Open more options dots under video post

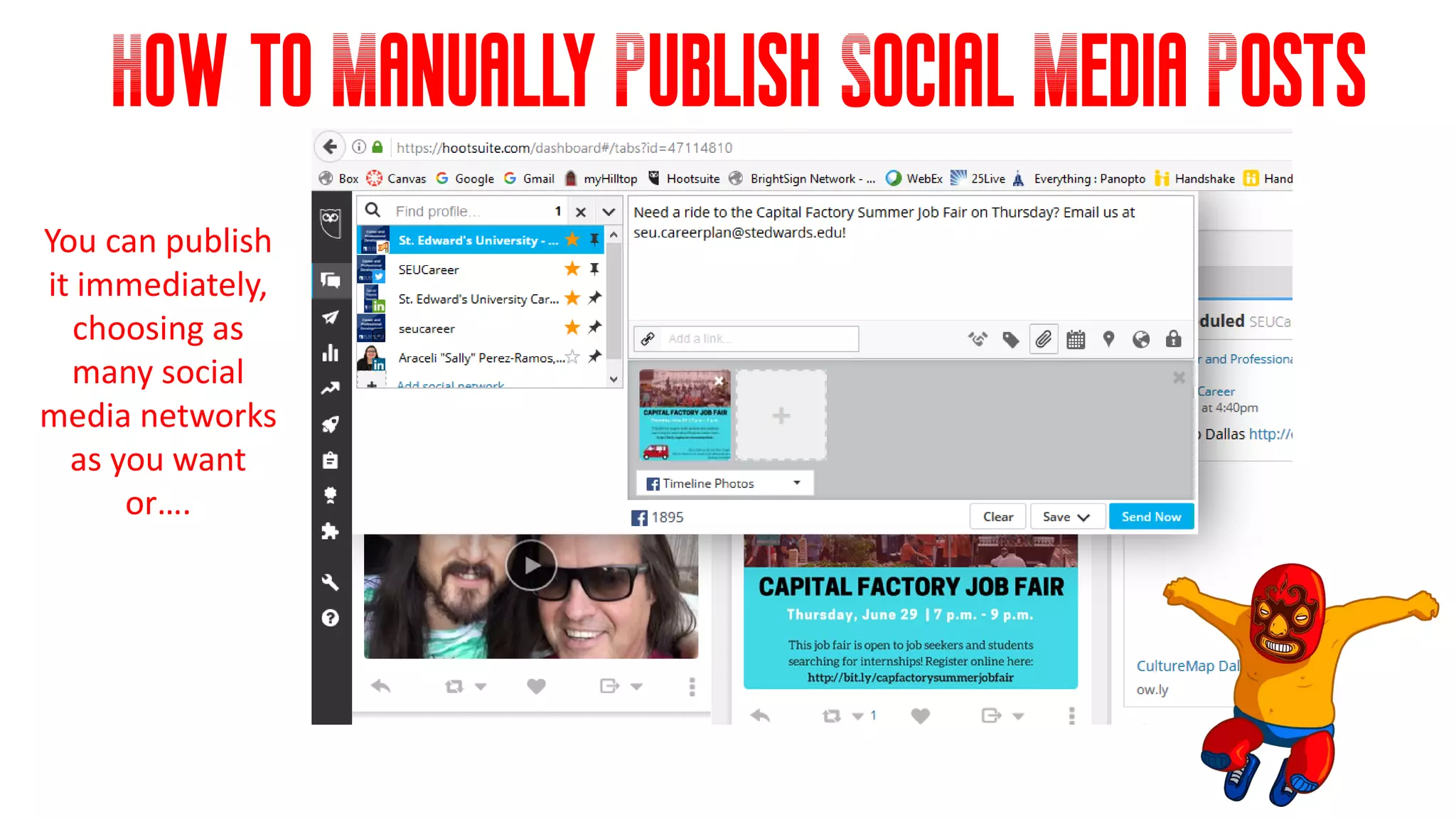click(x=692, y=686)
